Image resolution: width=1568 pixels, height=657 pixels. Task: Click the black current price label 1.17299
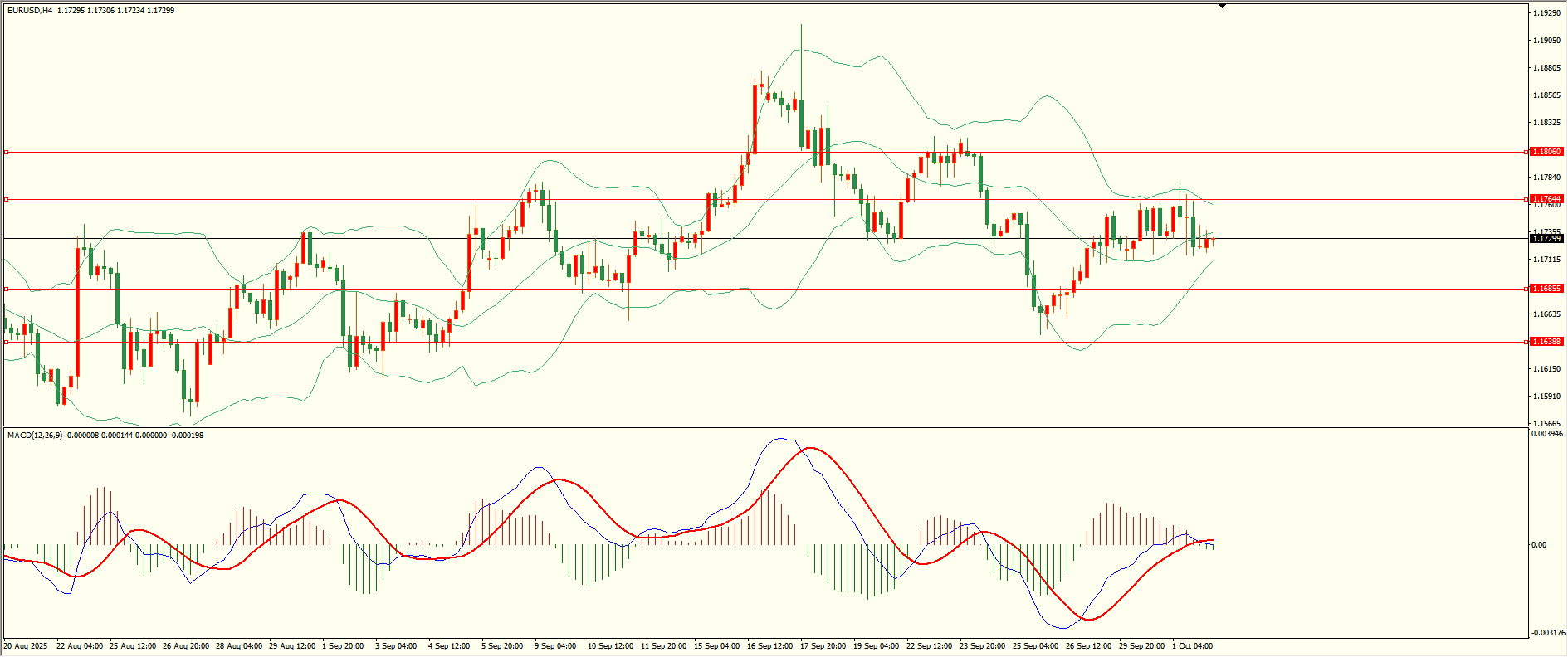(x=1546, y=239)
